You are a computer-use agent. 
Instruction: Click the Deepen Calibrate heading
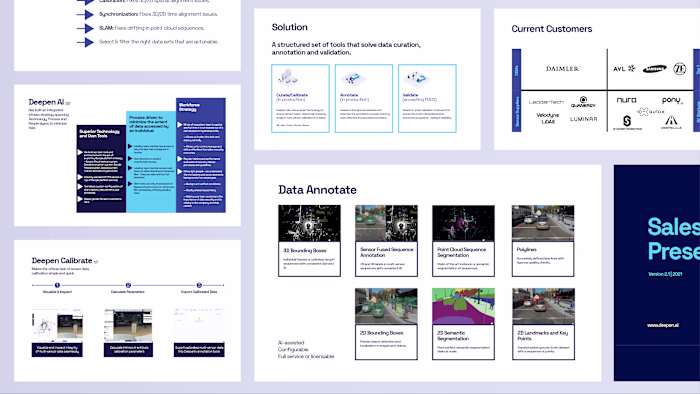click(x=62, y=261)
